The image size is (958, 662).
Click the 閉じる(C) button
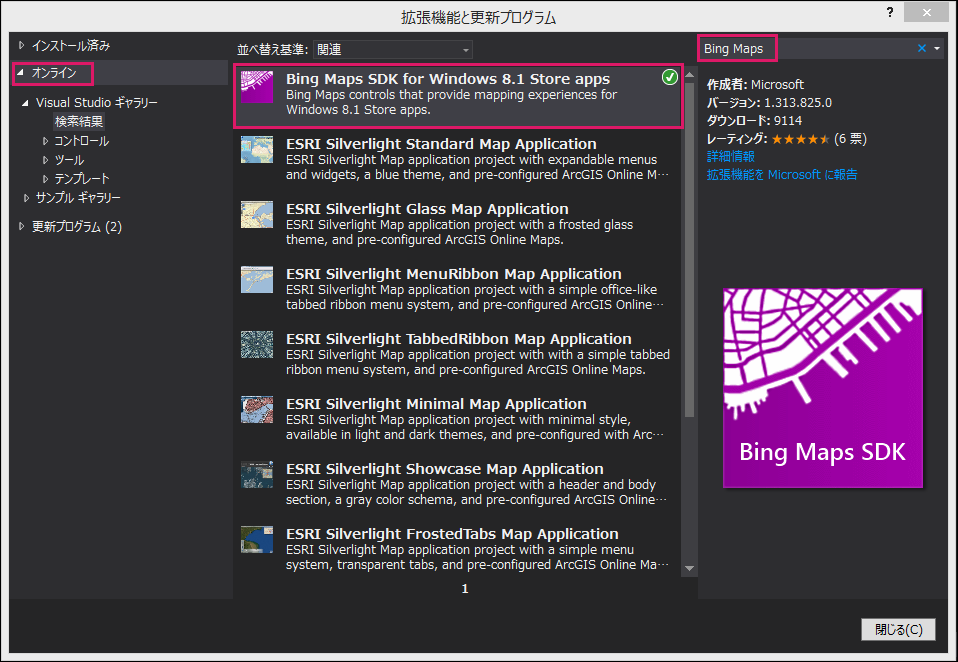pyautogui.click(x=898, y=629)
